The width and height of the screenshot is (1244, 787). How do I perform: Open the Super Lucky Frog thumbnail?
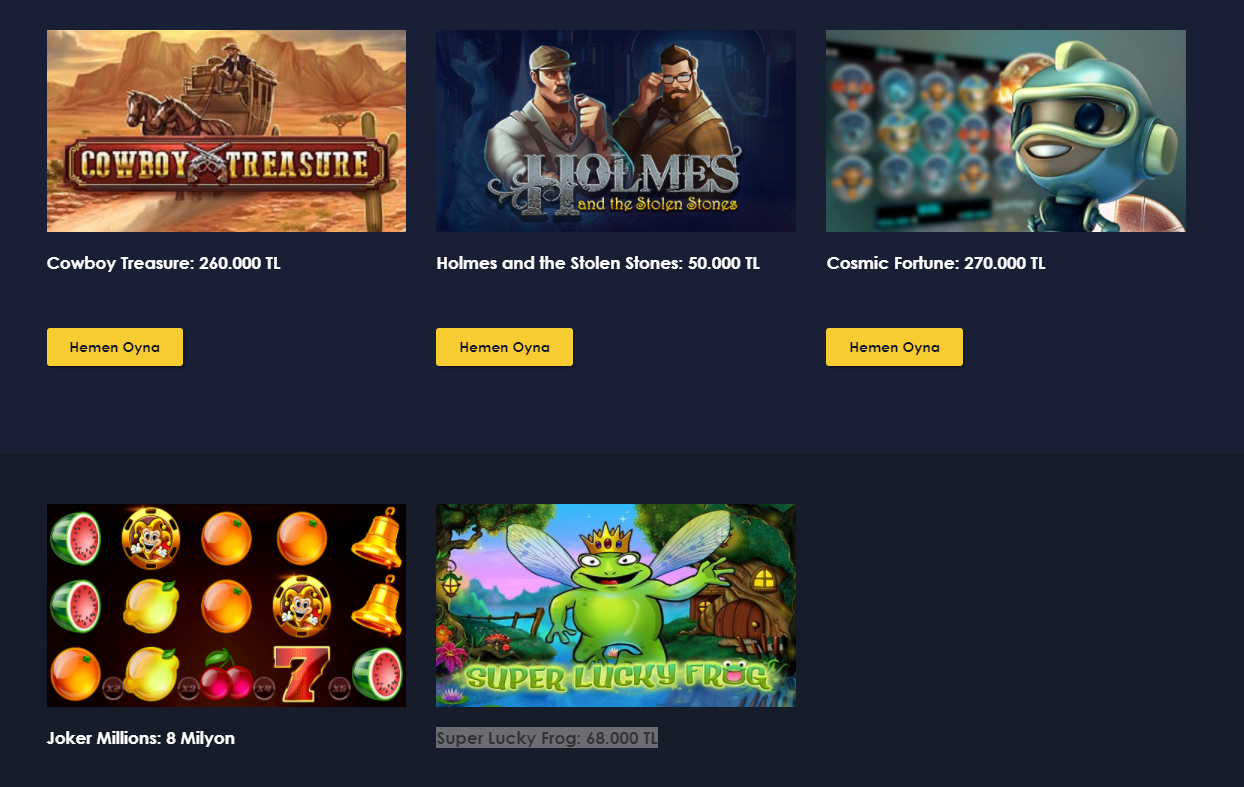point(616,605)
